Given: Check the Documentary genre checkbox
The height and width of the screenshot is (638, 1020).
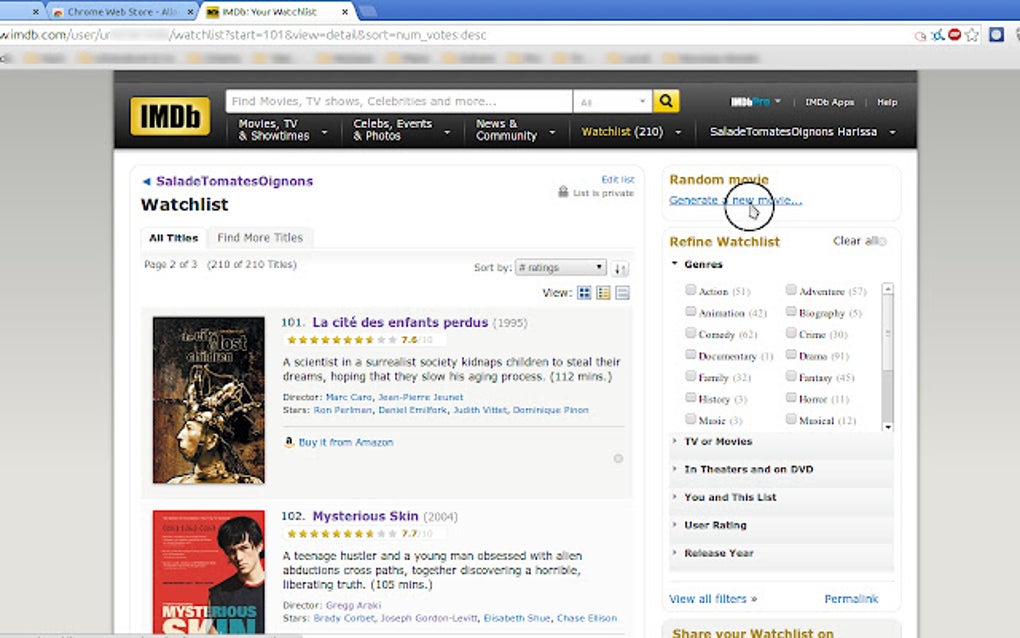Looking at the screenshot, I should pyautogui.click(x=691, y=354).
